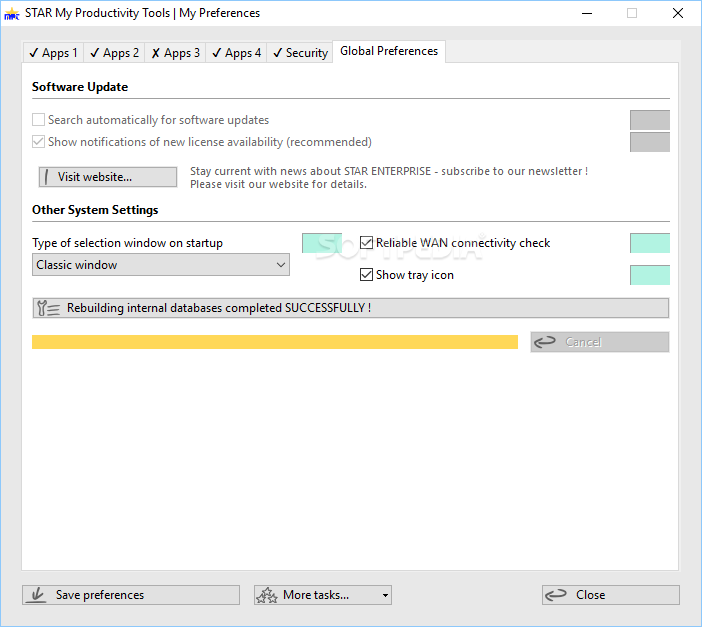
Task: Click the Other System Settings heading
Action: (95, 210)
